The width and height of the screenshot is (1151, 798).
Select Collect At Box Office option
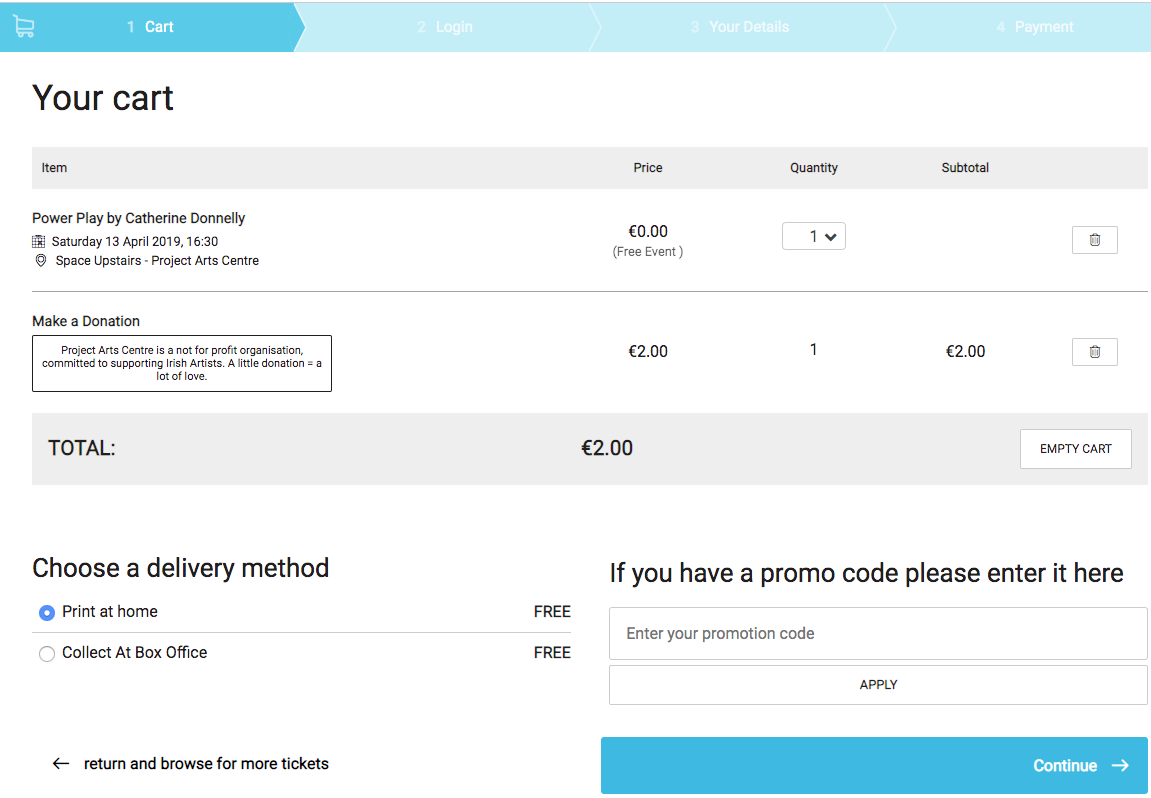click(47, 653)
